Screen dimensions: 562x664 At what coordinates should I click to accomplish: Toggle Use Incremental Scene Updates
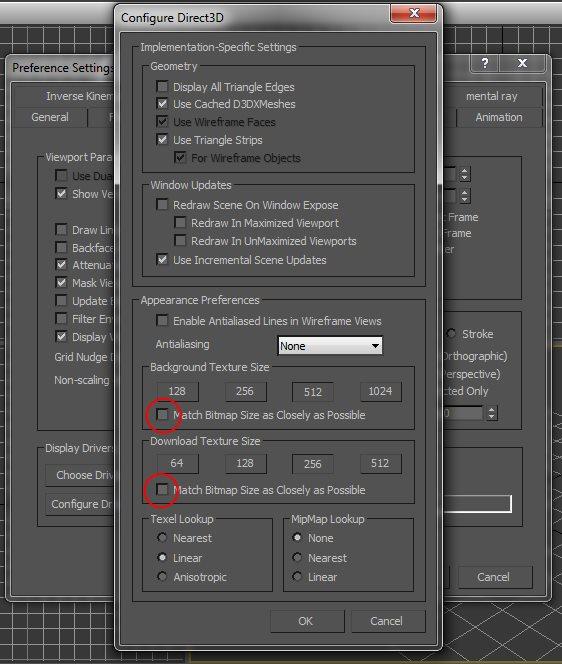pyautogui.click(x=162, y=259)
